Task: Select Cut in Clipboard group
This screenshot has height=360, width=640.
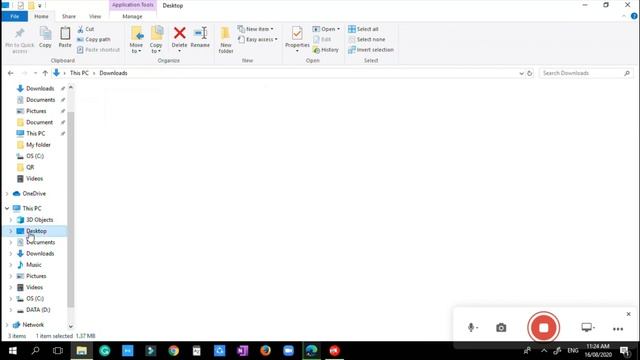Action: tap(86, 29)
